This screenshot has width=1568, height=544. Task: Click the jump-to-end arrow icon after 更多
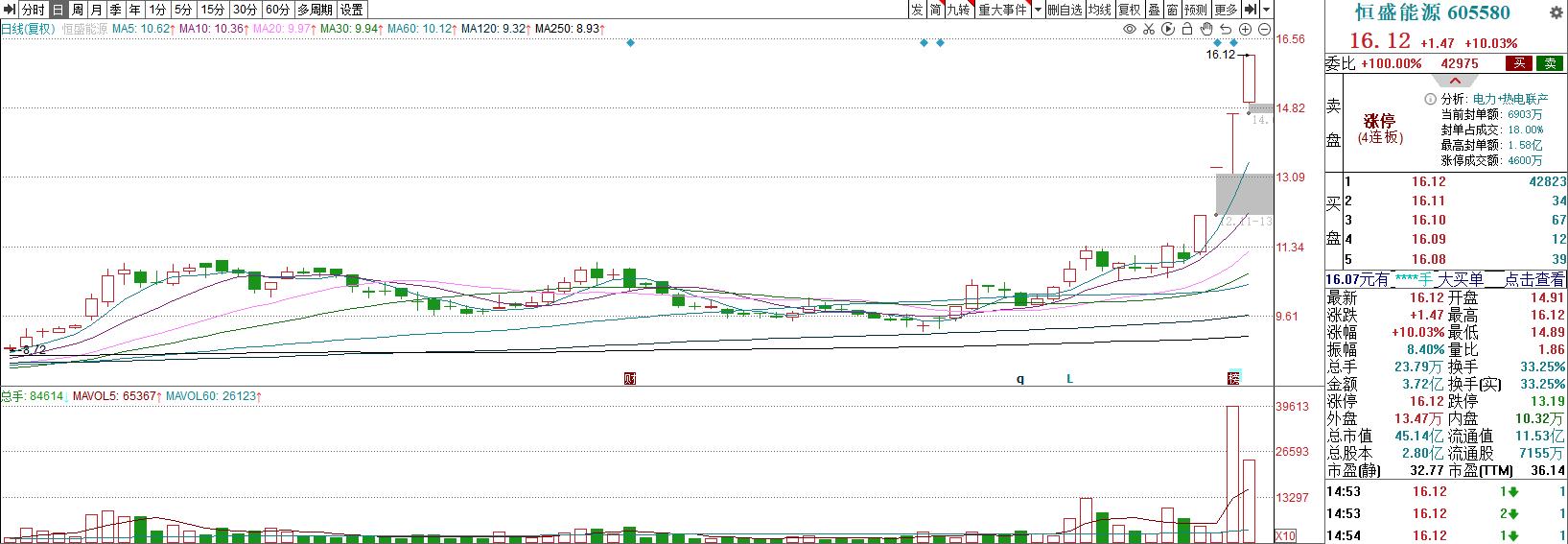click(1251, 10)
